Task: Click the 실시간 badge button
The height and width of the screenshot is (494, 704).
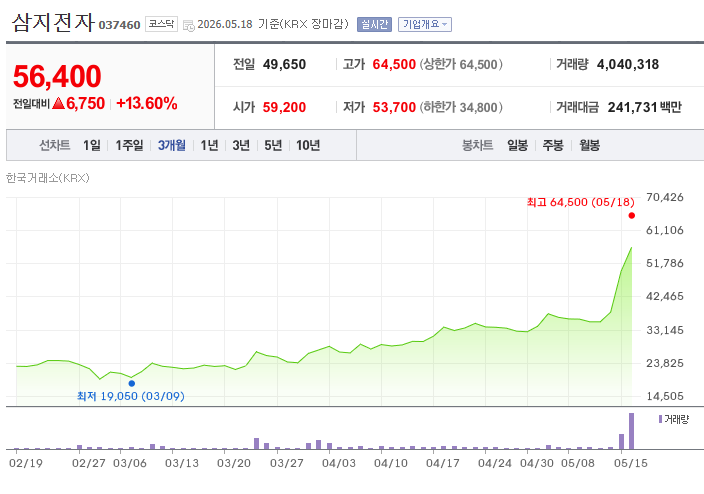Action: (374, 24)
